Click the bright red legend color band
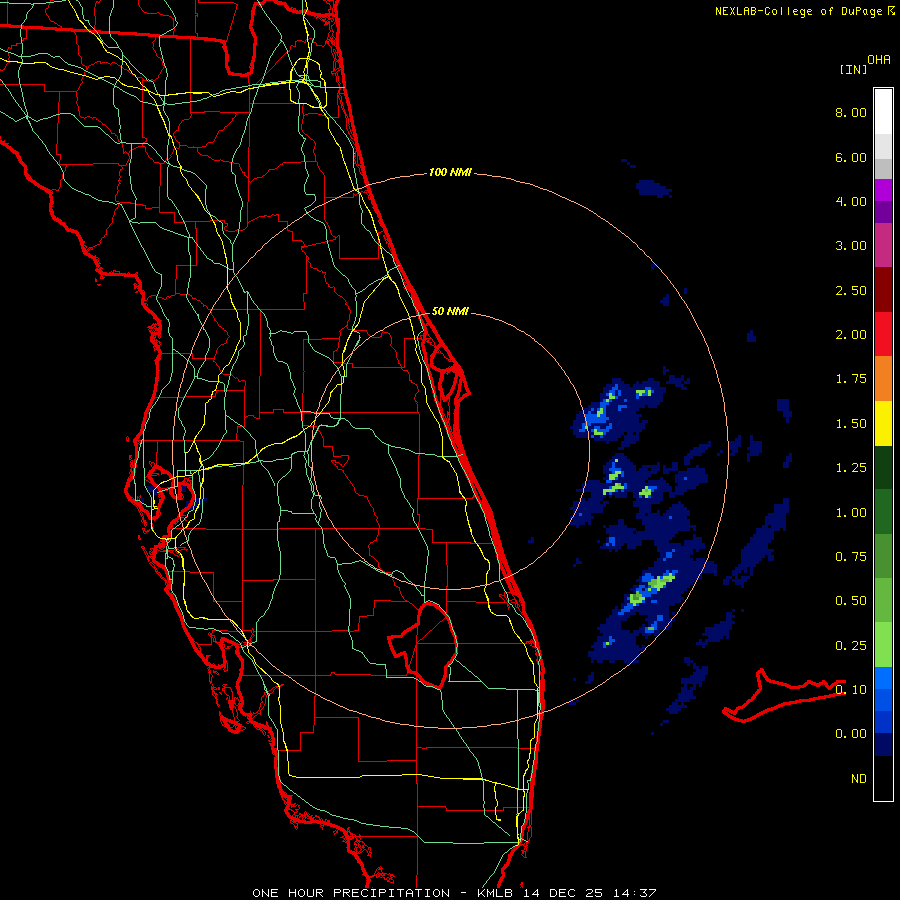This screenshot has width=900, height=900. point(883,334)
